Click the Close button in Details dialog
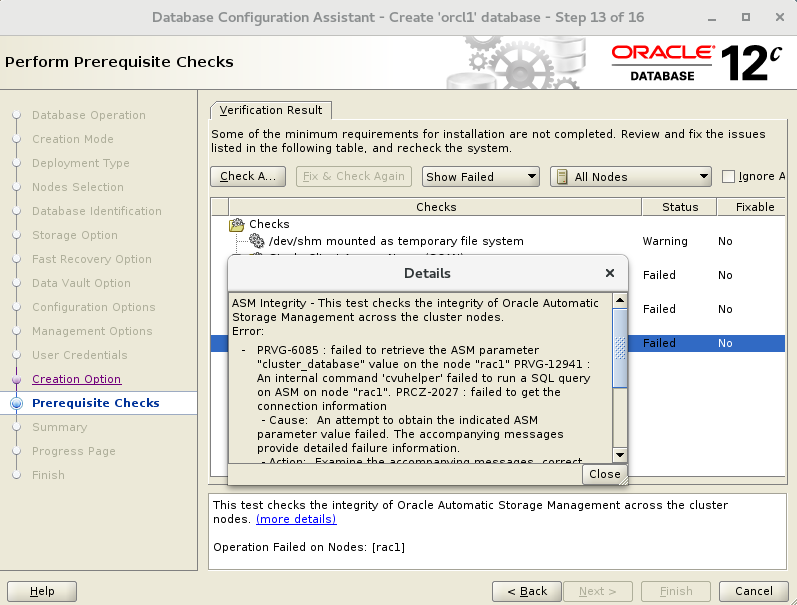The image size is (797, 605). (x=604, y=474)
